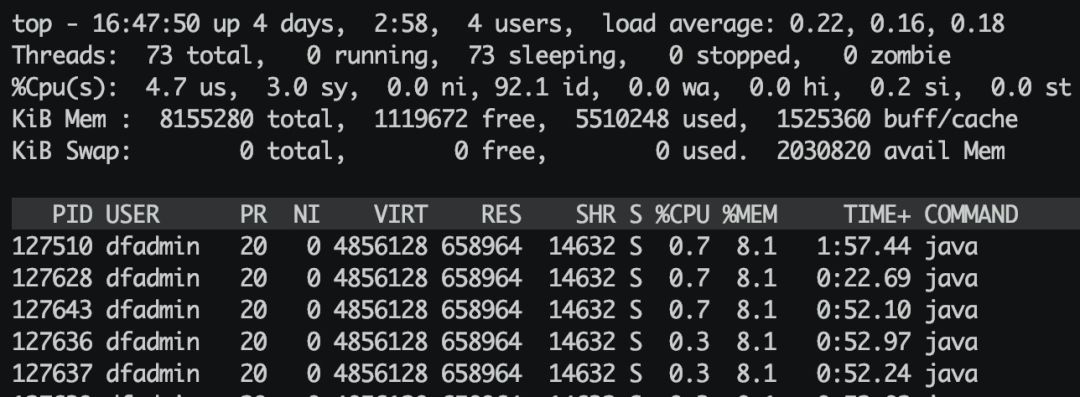
Task: Click the load average 0.22 value
Action: coord(817,24)
